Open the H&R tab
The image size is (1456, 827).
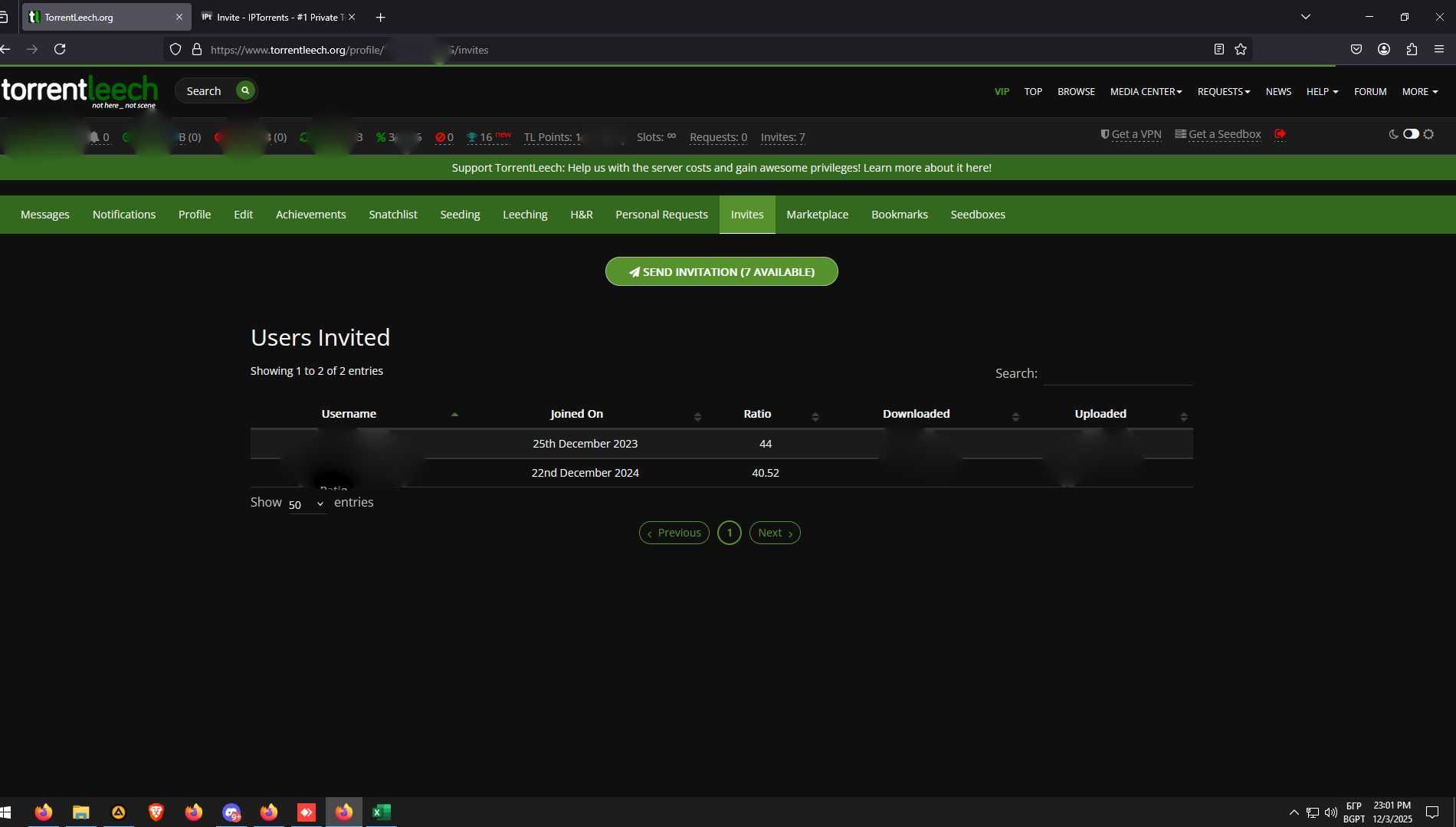582,215
